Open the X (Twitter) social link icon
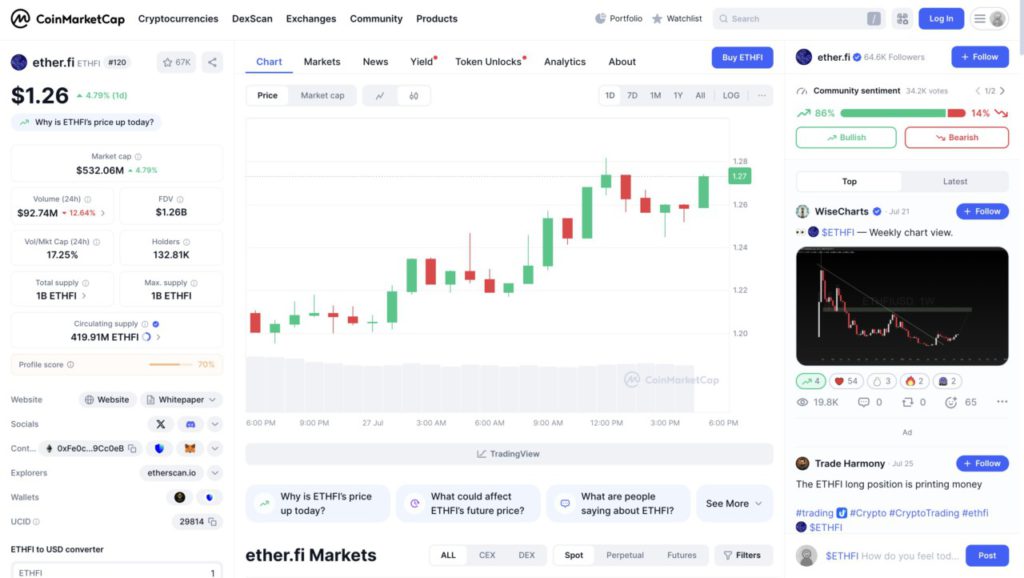The height and width of the screenshot is (578, 1024). 161,424
